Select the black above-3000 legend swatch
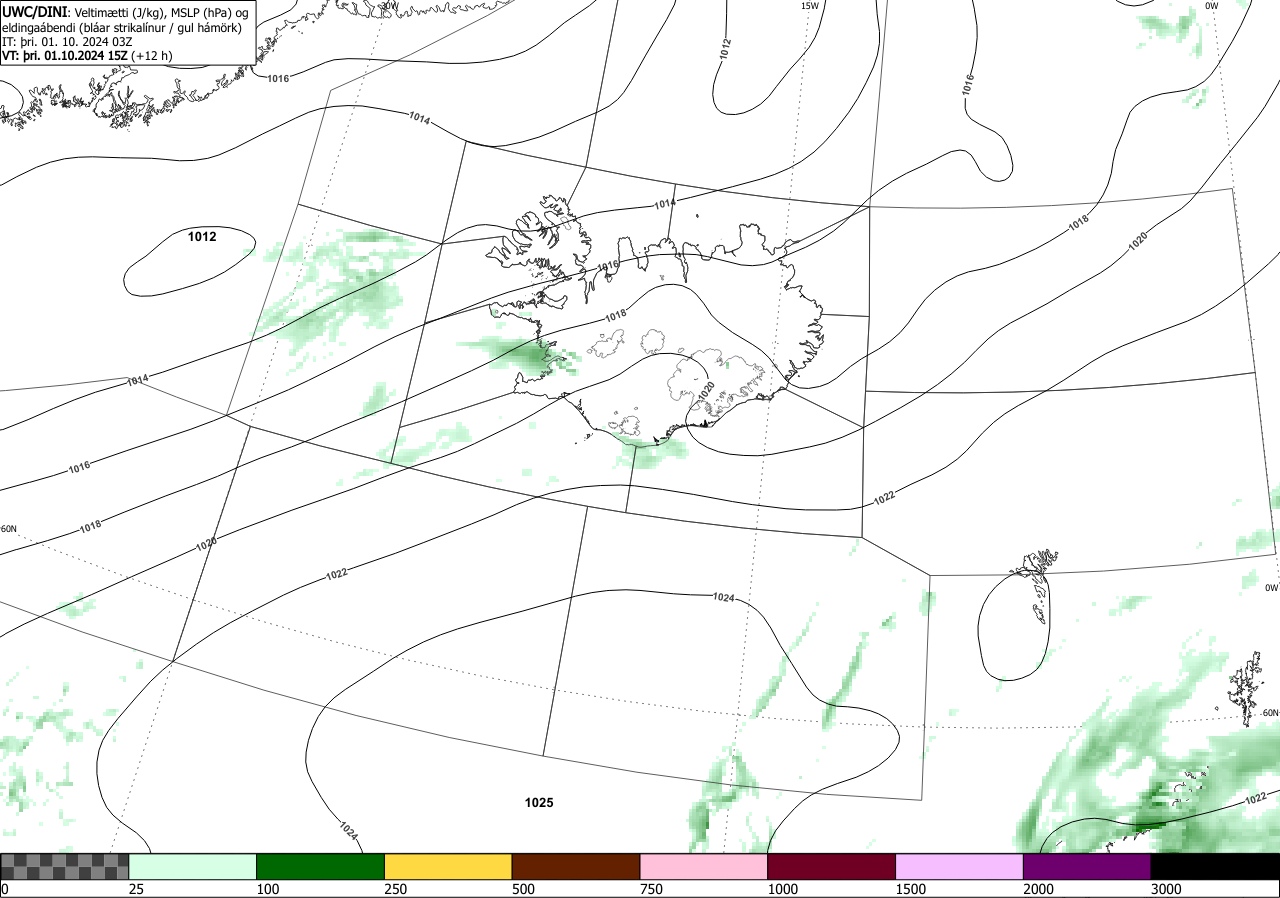Image resolution: width=1280 pixels, height=898 pixels. point(1215,866)
